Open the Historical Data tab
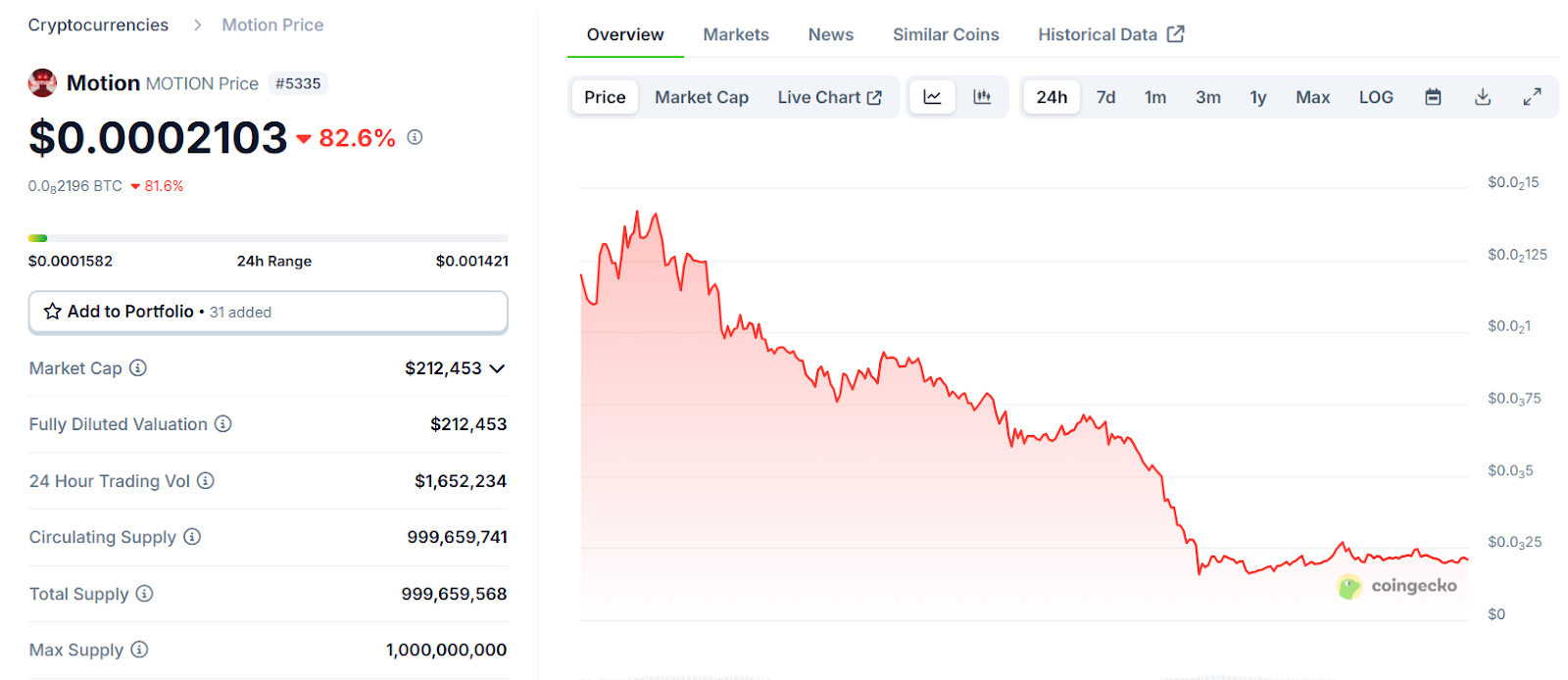Screen dimensions: 1568x680 (x=1111, y=34)
